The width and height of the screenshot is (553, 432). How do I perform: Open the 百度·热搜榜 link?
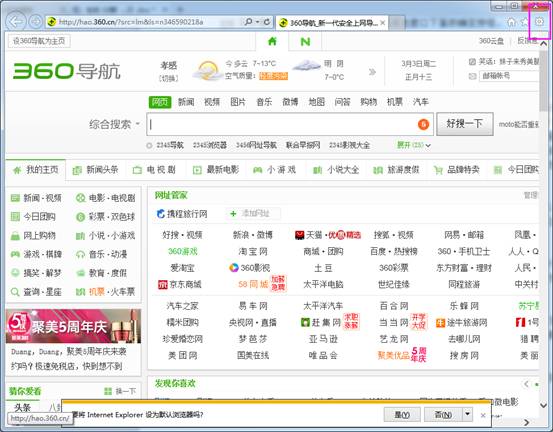coord(394,251)
